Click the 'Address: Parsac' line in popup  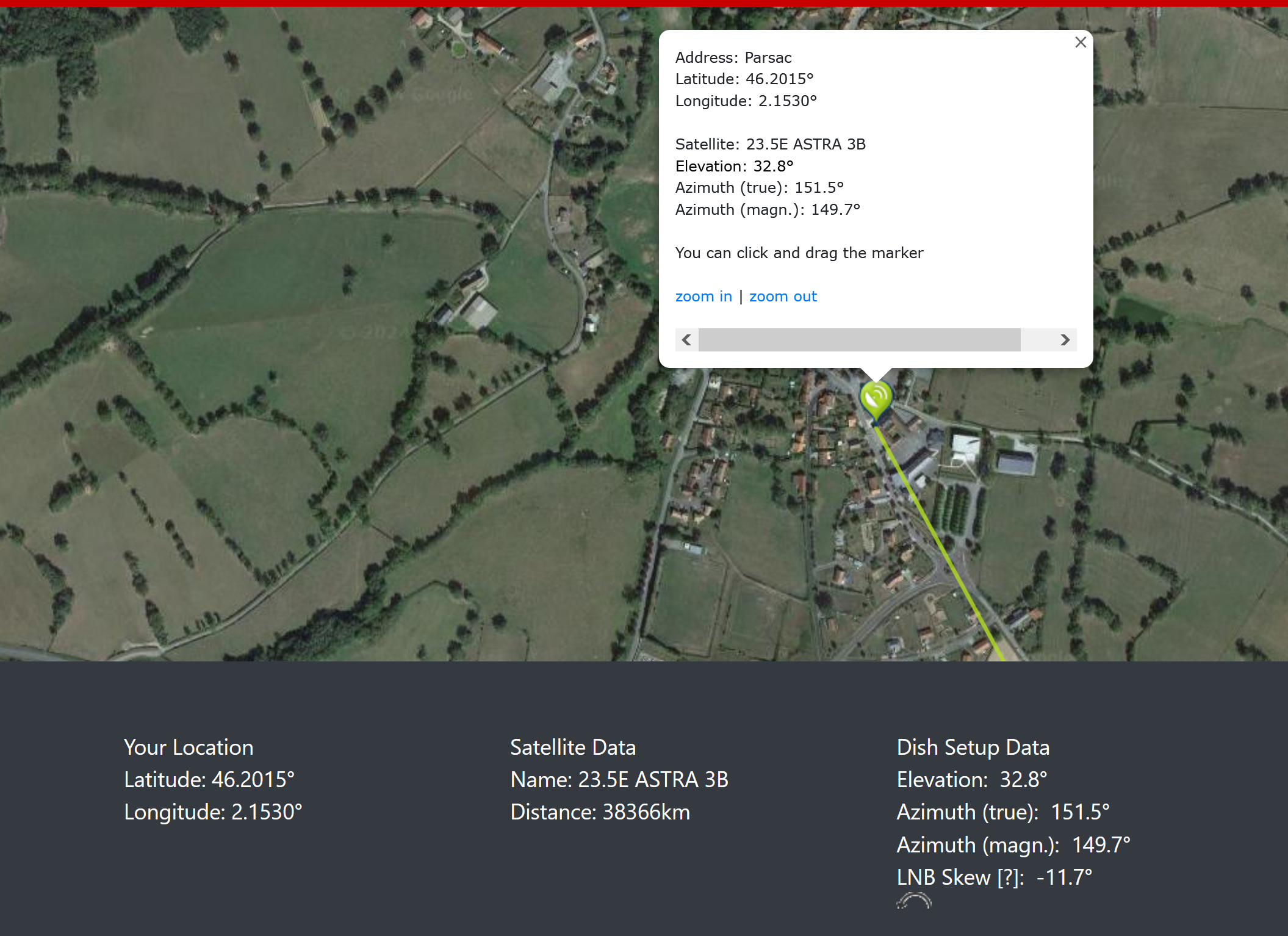(733, 57)
